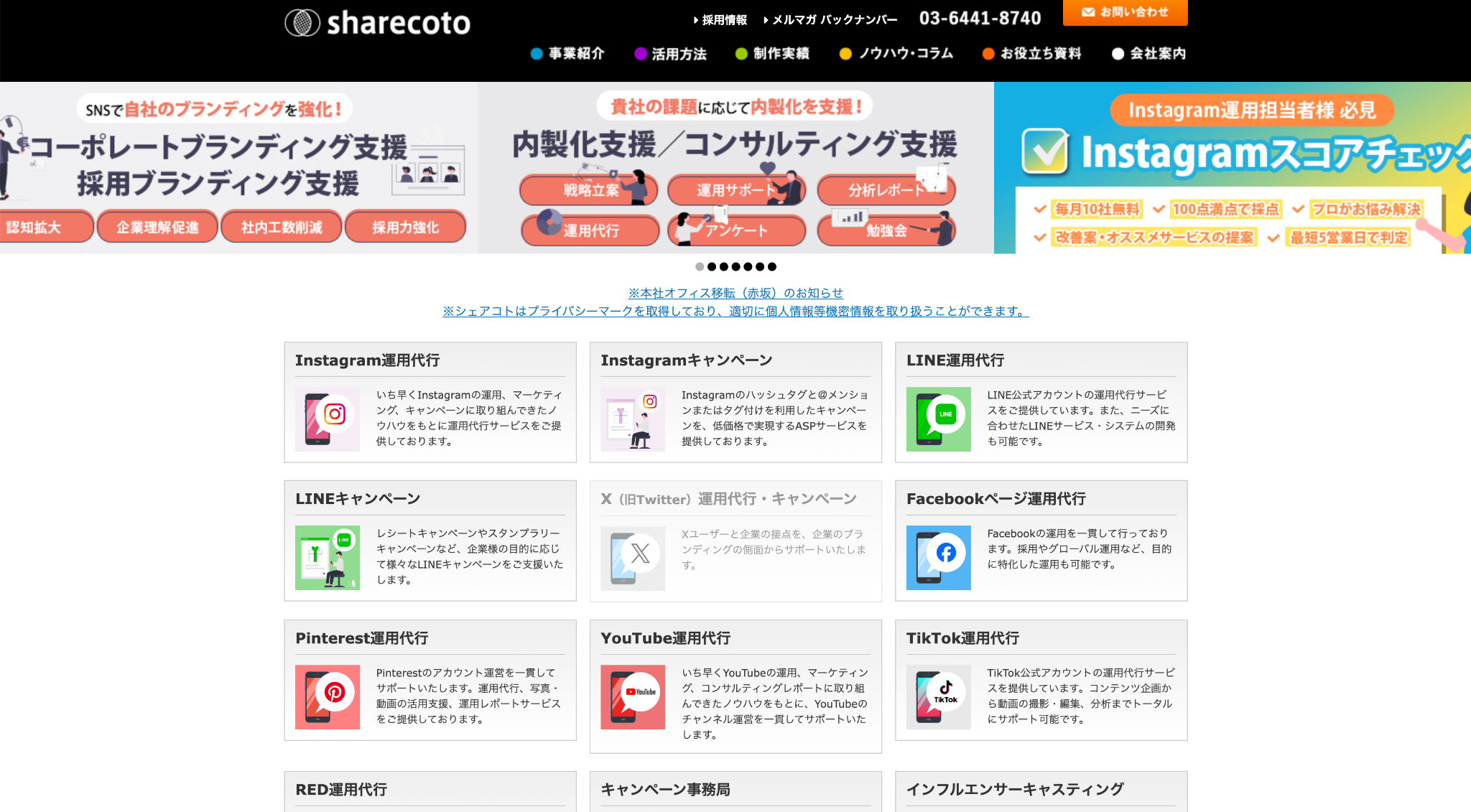
Task: Open the RED運用代行 heading
Action: coord(341,790)
